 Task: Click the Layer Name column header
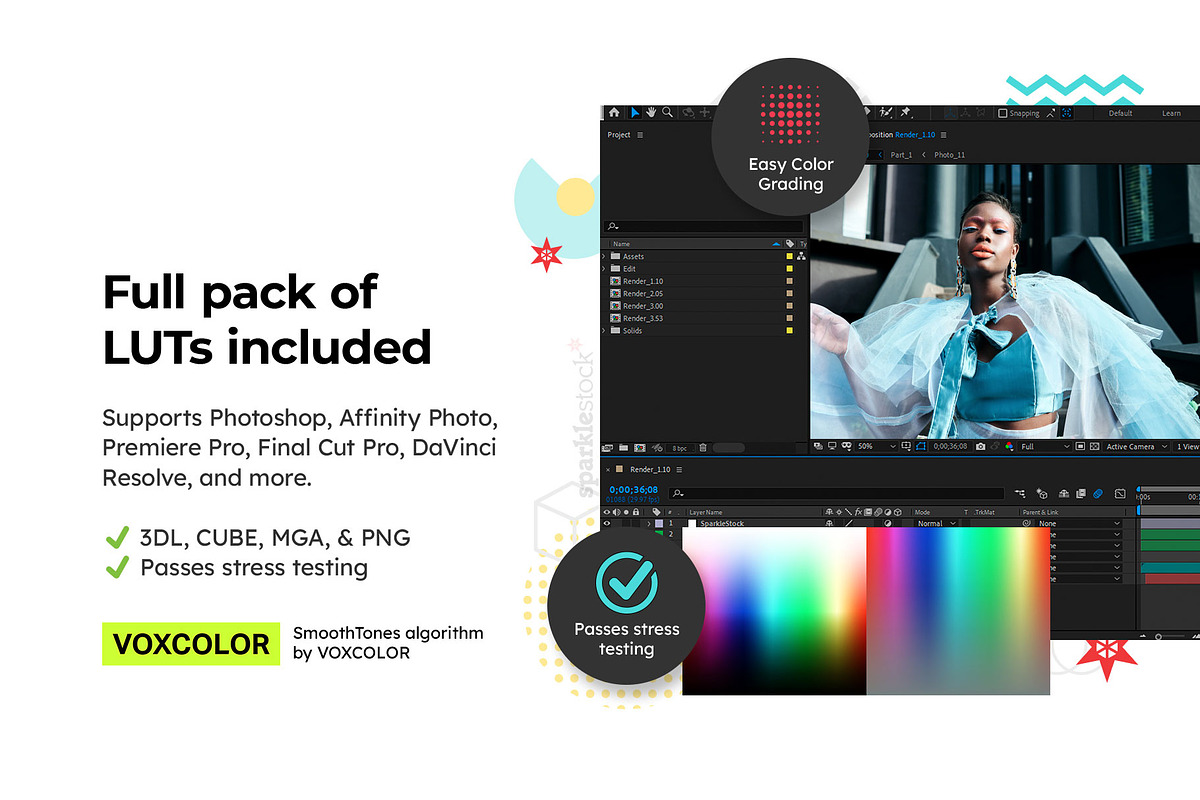705,512
